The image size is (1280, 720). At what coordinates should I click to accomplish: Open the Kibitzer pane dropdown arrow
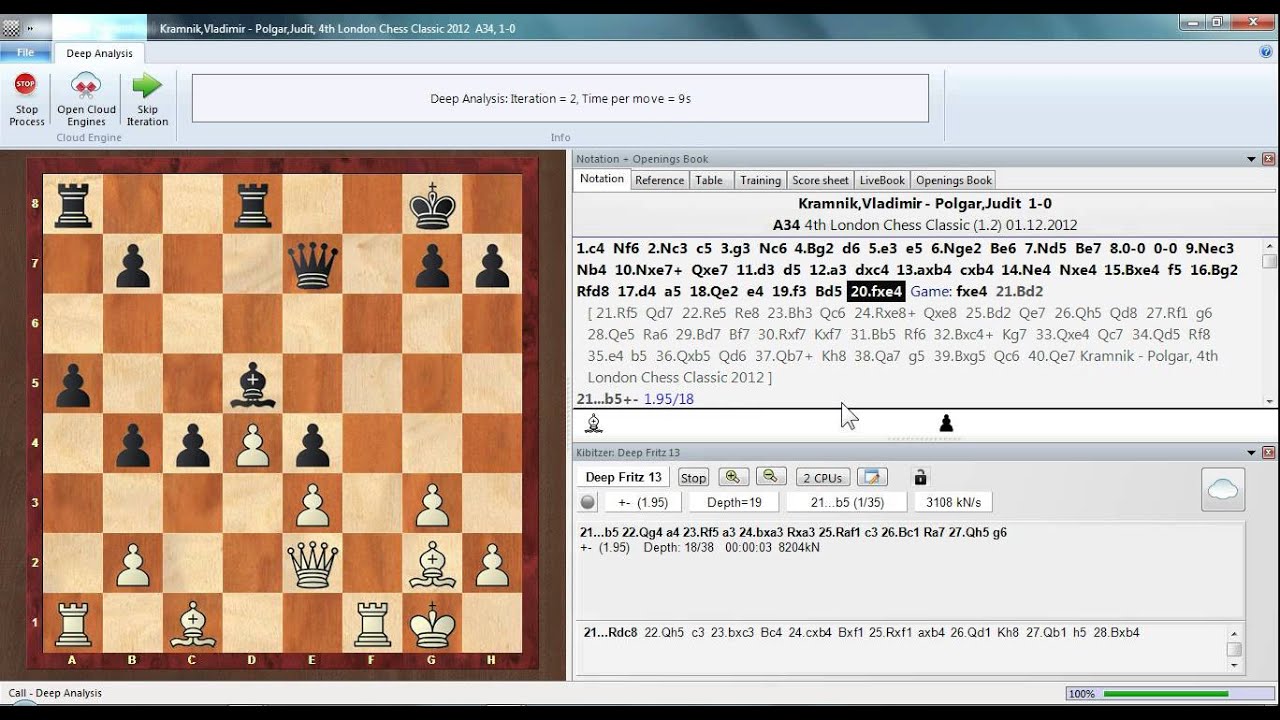click(1251, 453)
